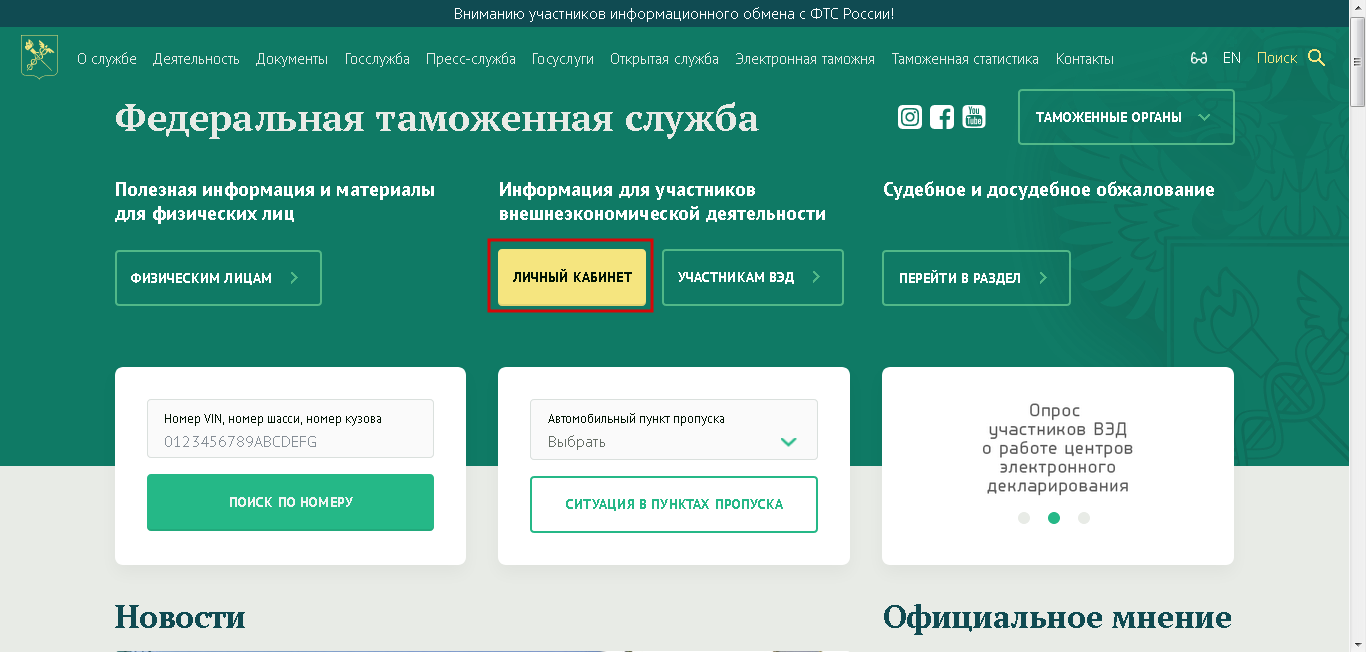The height and width of the screenshot is (652, 1366).
Task: Open the Госслужба menu
Action: 377,59
